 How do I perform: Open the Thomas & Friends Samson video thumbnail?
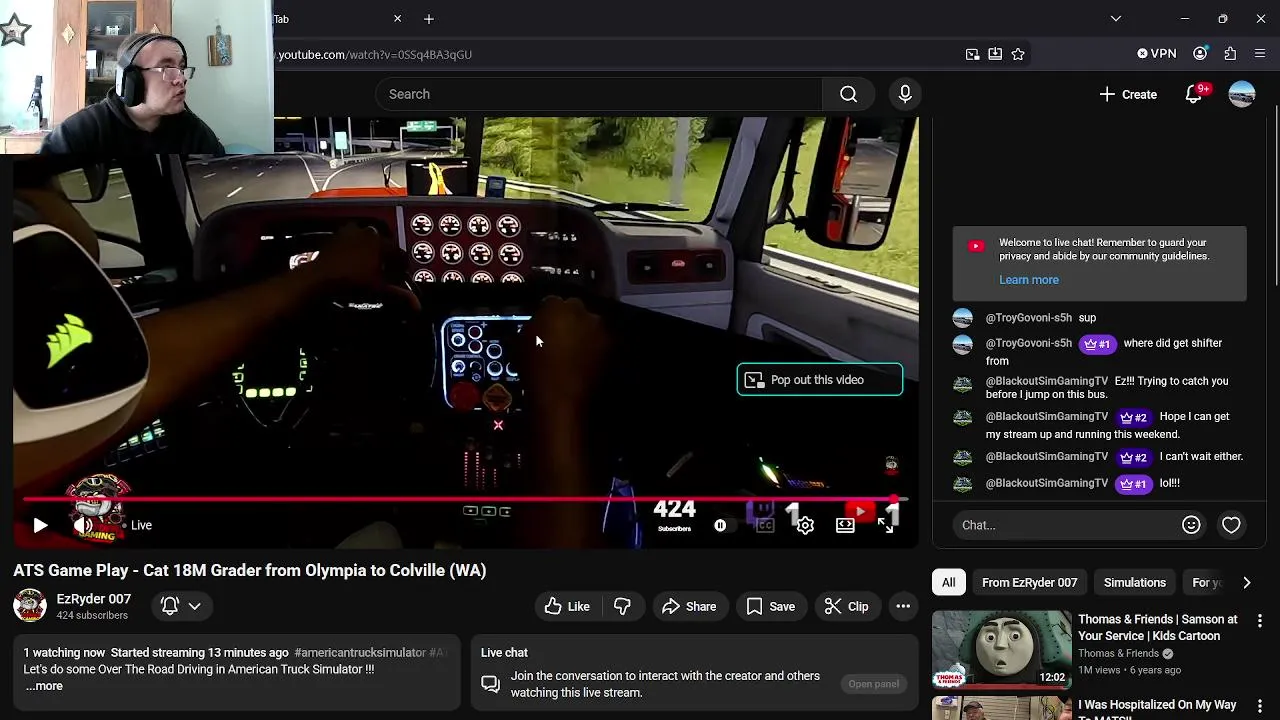[x=1001, y=650]
